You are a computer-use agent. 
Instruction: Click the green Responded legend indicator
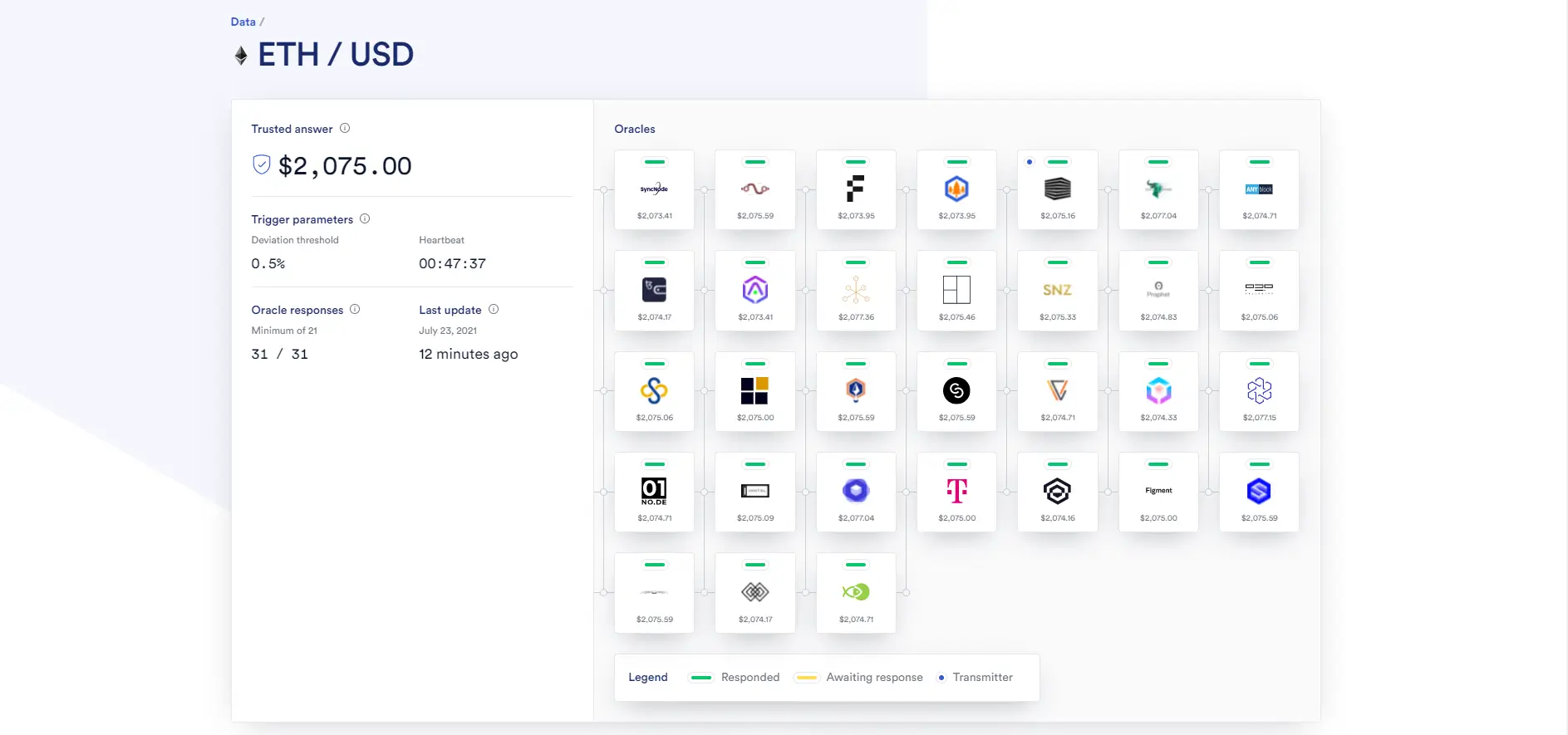701,678
